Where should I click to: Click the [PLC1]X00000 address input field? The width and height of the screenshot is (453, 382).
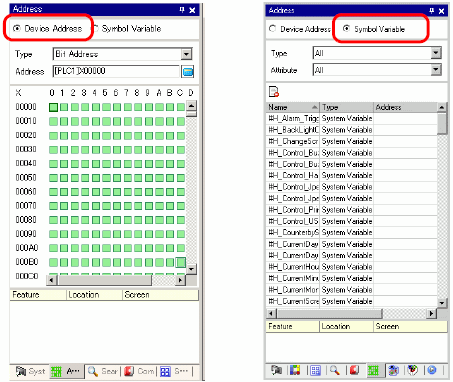[x=116, y=71]
